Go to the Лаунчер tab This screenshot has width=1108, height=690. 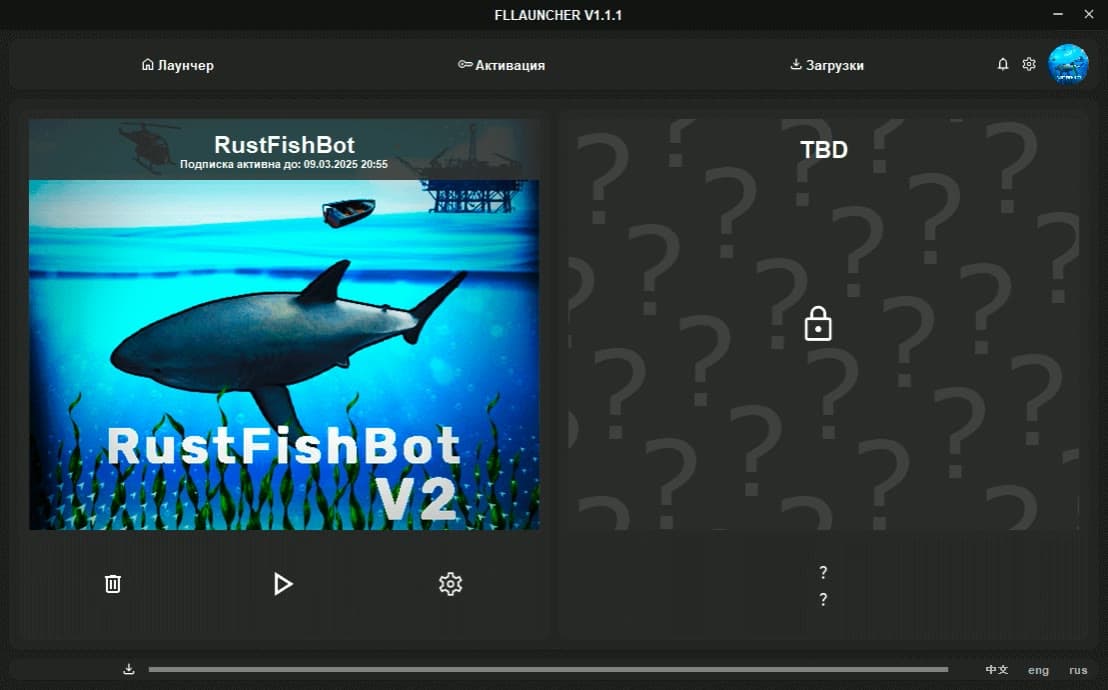[178, 64]
